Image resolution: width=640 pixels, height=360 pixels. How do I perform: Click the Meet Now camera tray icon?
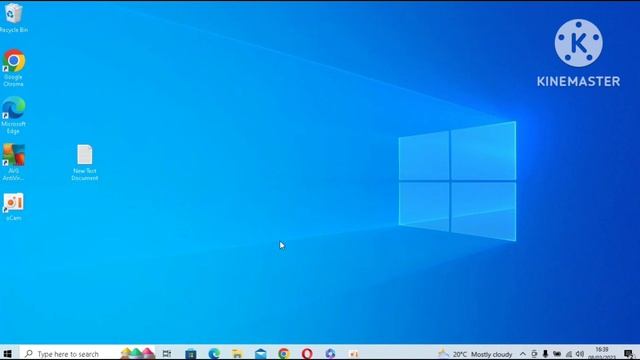point(534,354)
